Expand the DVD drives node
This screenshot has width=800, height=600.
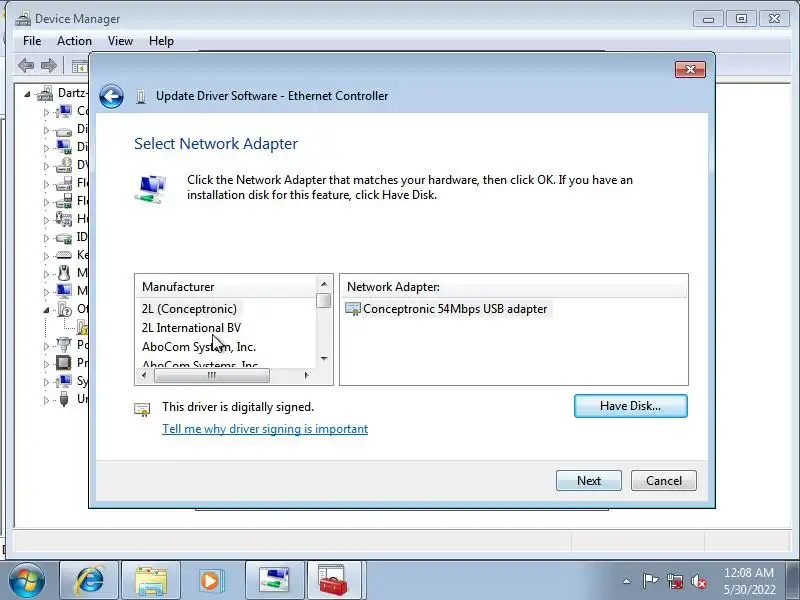point(46,166)
